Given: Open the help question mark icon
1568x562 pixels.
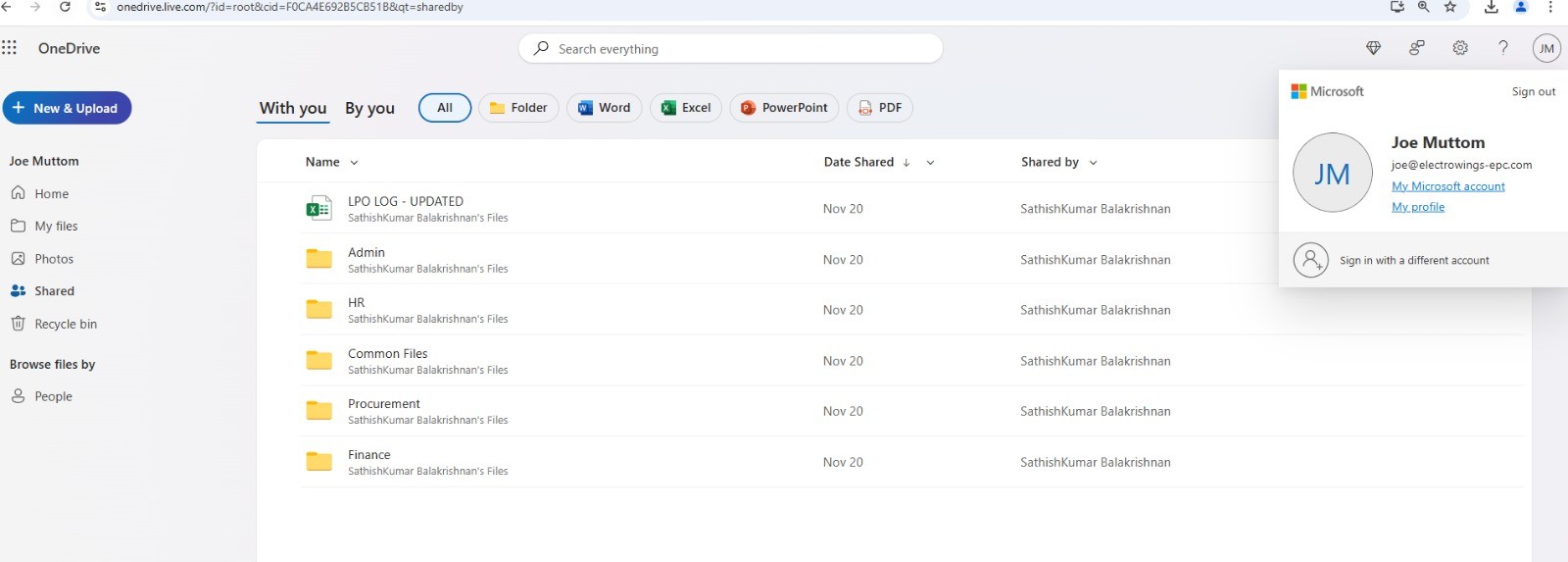Looking at the screenshot, I should 1503,48.
